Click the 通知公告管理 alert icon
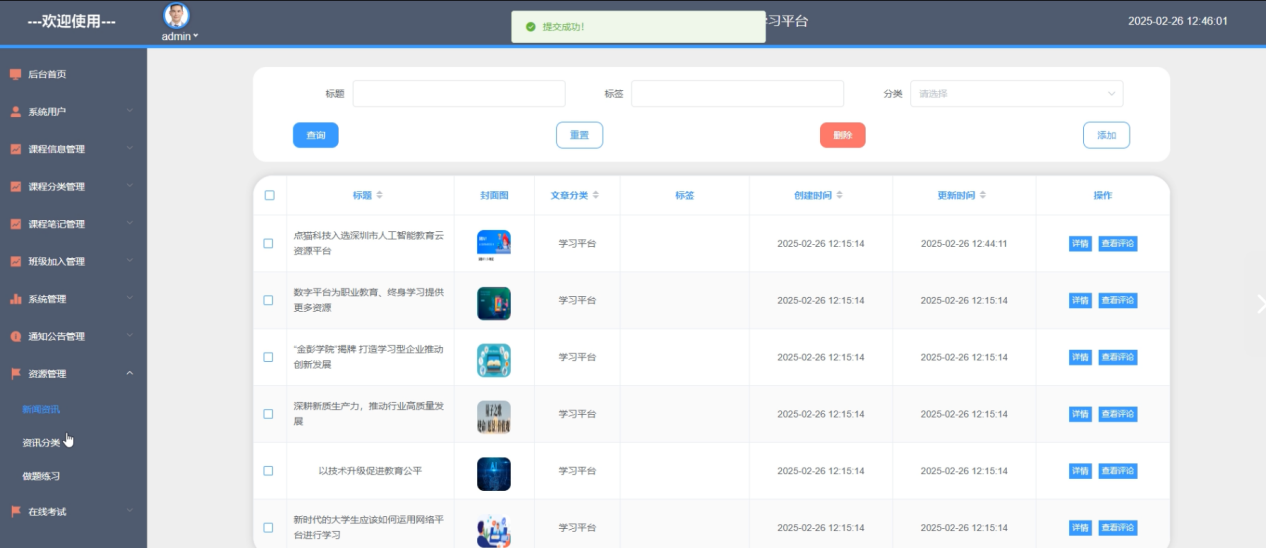1266x548 pixels. pos(15,337)
